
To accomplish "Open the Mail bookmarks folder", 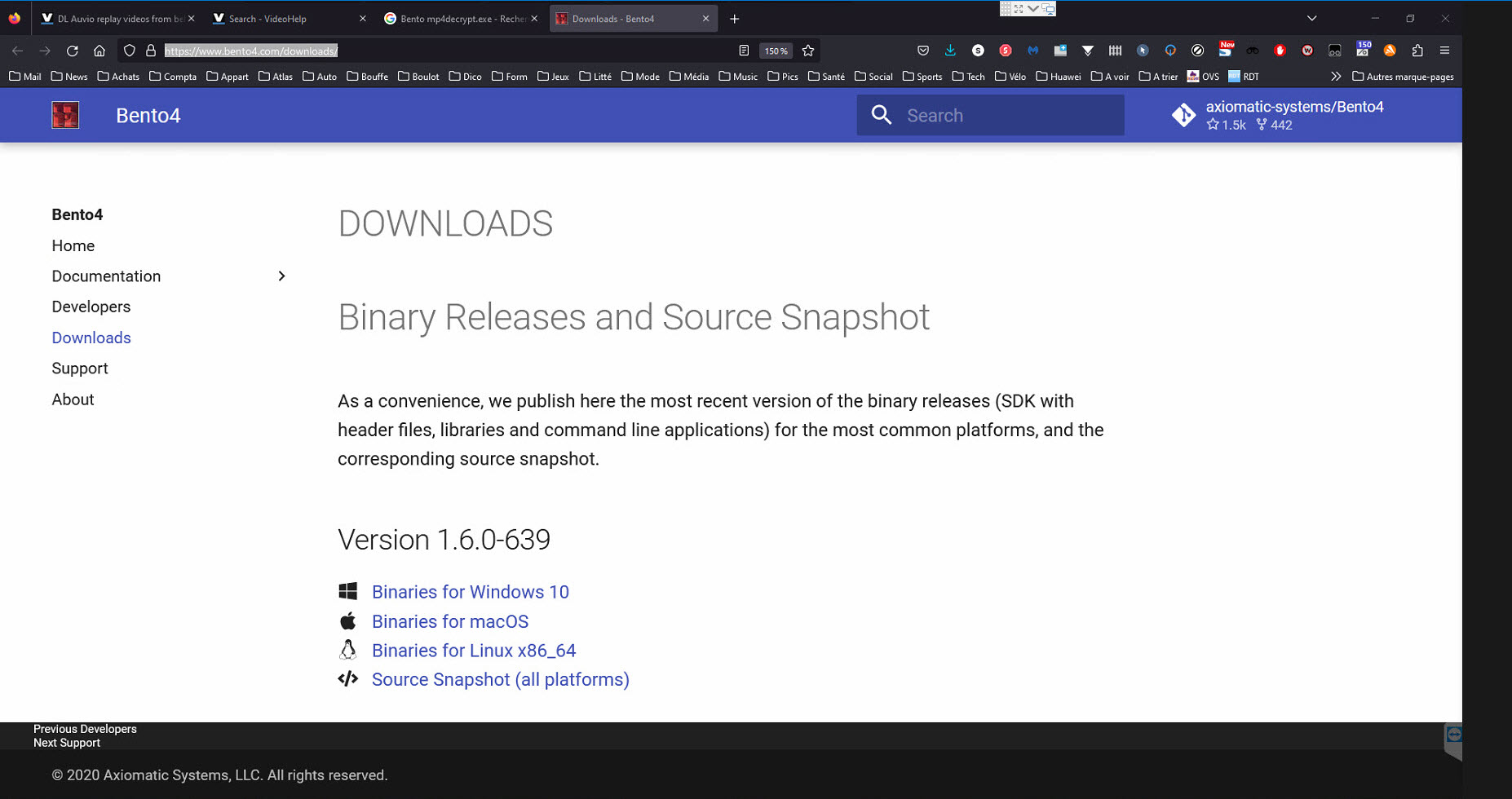I will pos(24,77).
